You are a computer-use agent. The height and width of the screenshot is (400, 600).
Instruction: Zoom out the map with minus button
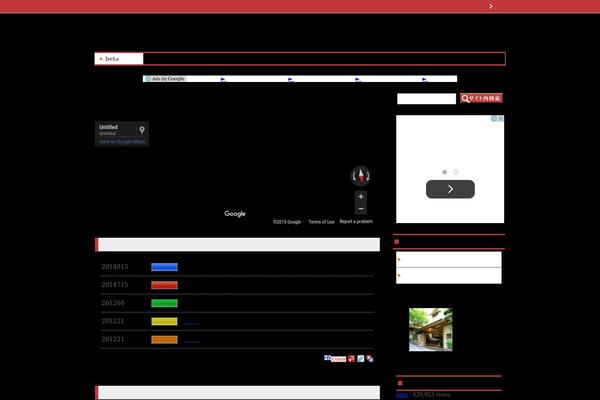point(360,209)
